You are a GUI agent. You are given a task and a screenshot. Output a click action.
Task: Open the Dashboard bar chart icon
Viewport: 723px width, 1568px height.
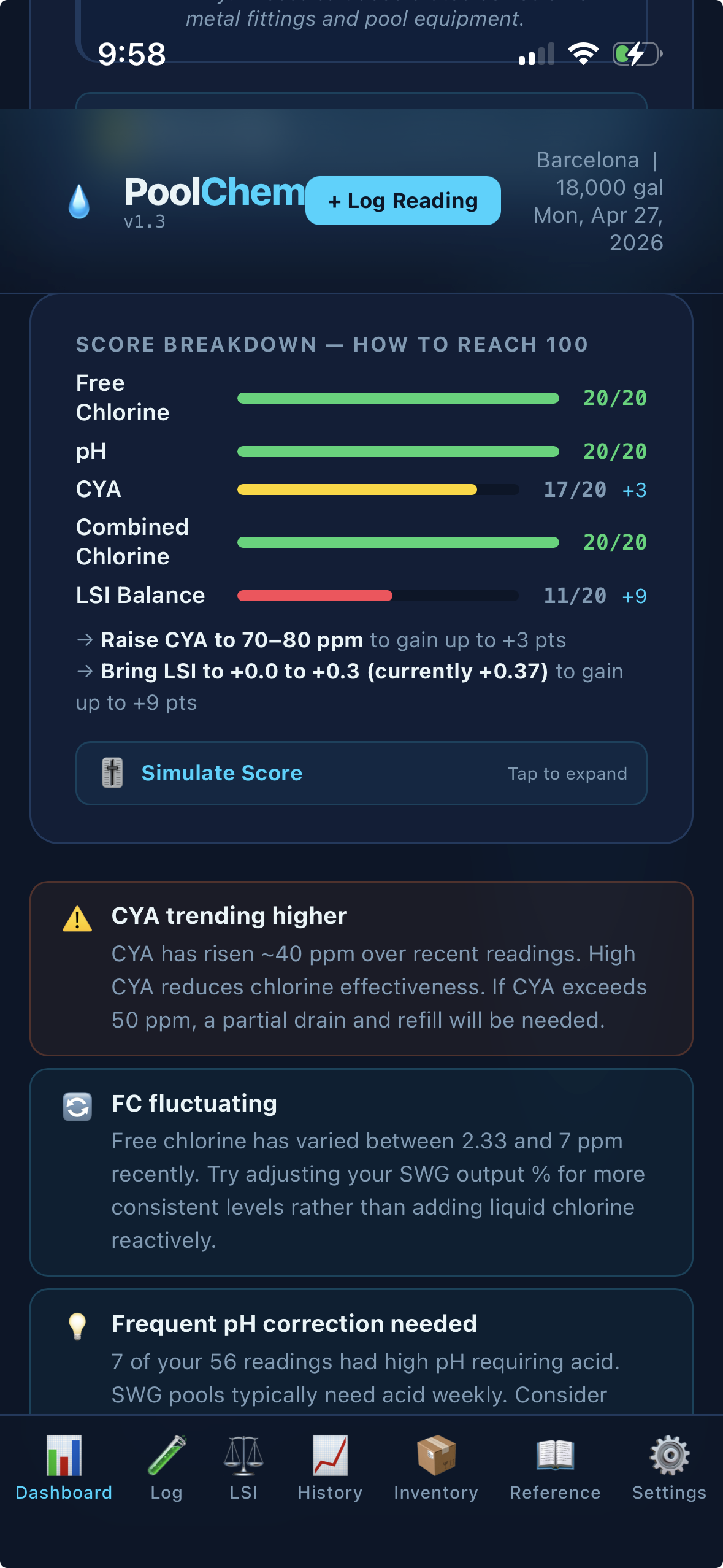click(64, 1455)
